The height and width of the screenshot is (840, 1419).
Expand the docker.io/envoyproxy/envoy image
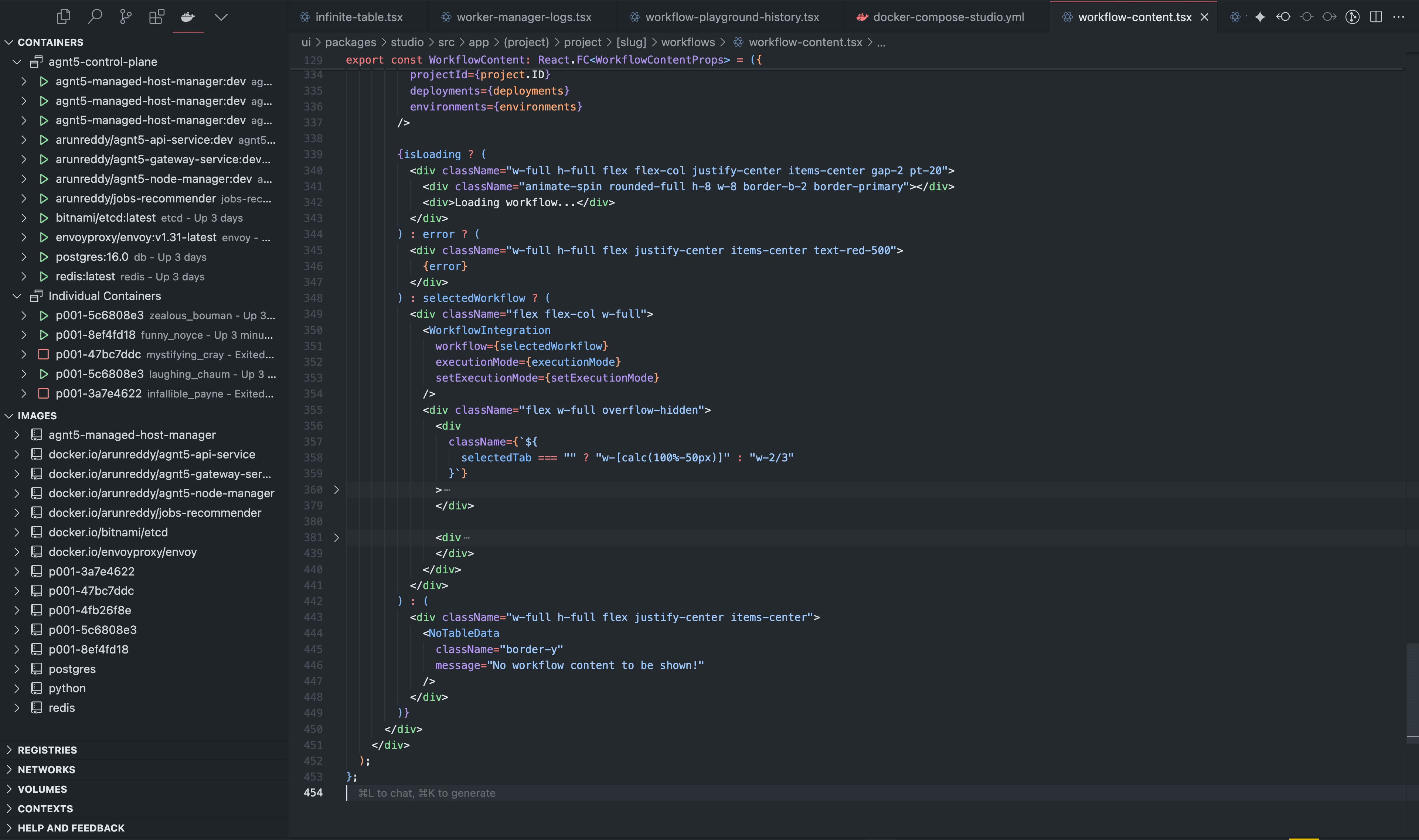(17, 552)
